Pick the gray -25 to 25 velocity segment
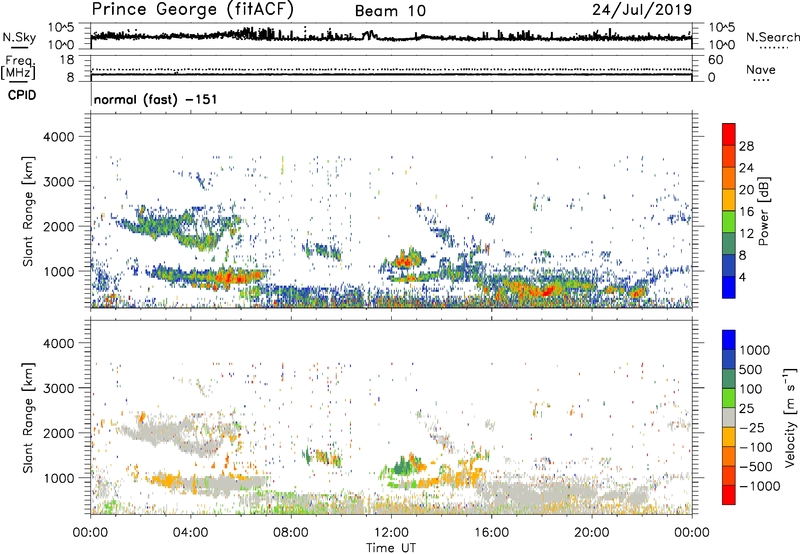 click(729, 418)
